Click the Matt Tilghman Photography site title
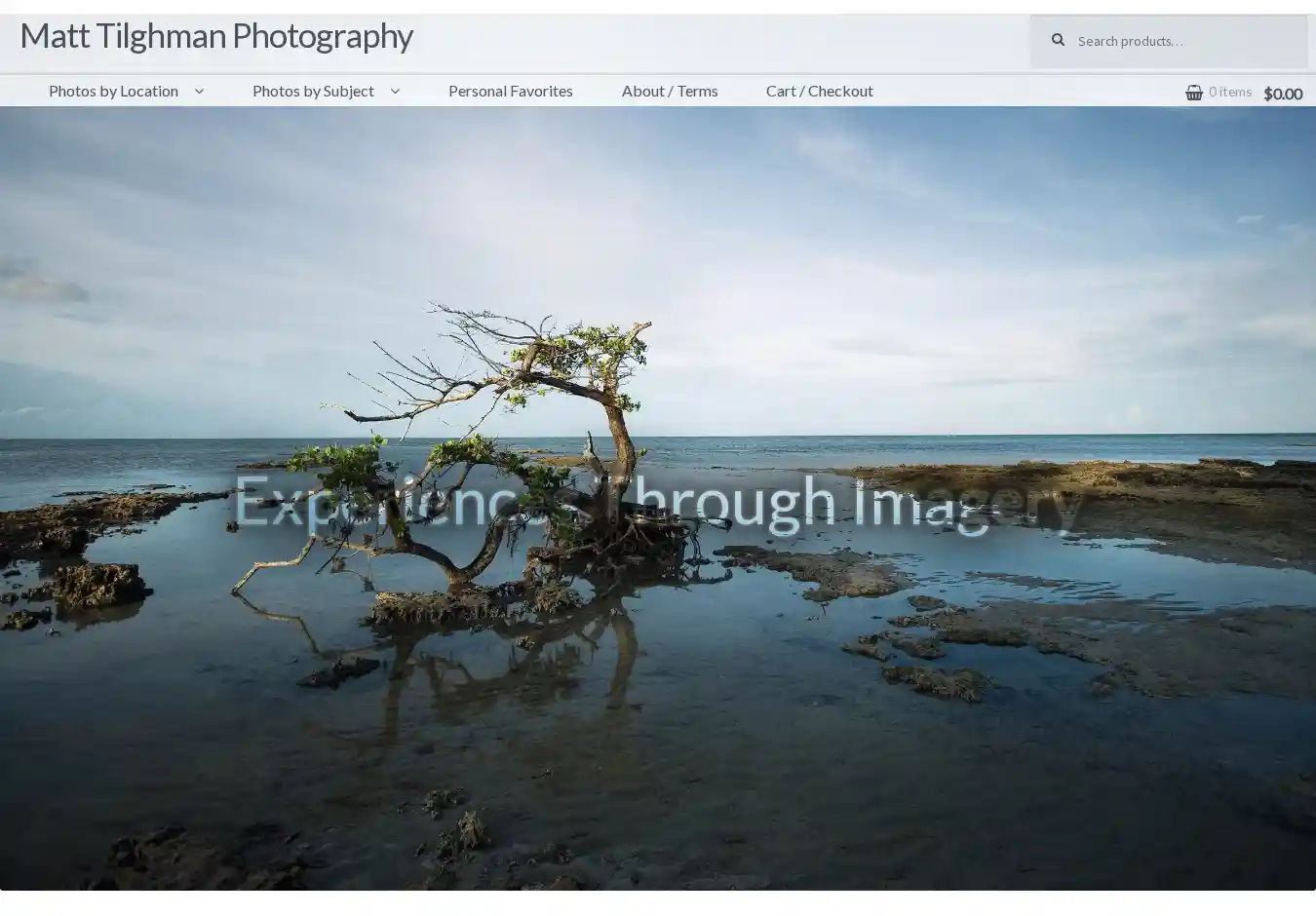Screen dimensions: 1316x916 (216, 36)
